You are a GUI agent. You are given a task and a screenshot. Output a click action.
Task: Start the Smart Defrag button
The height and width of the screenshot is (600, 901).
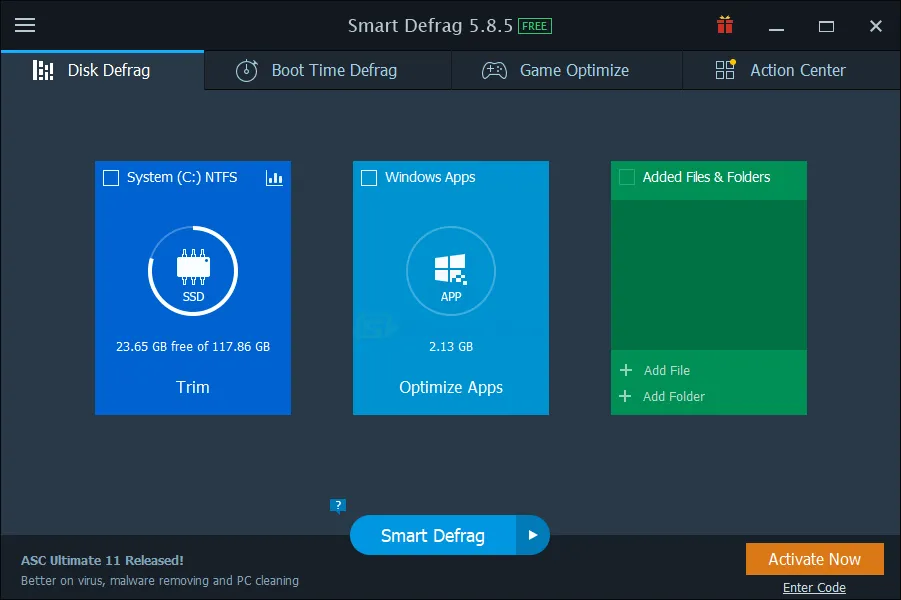tap(433, 535)
